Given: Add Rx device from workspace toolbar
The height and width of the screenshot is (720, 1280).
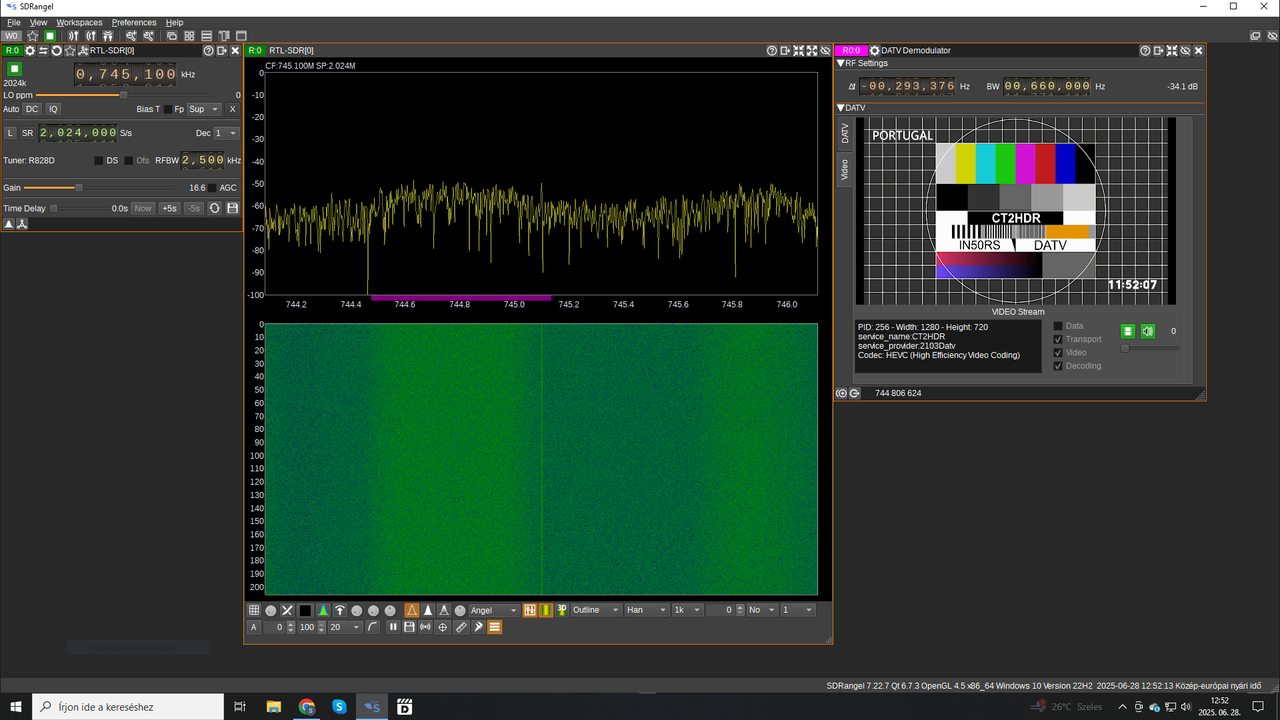Looking at the screenshot, I should pyautogui.click(x=73, y=36).
